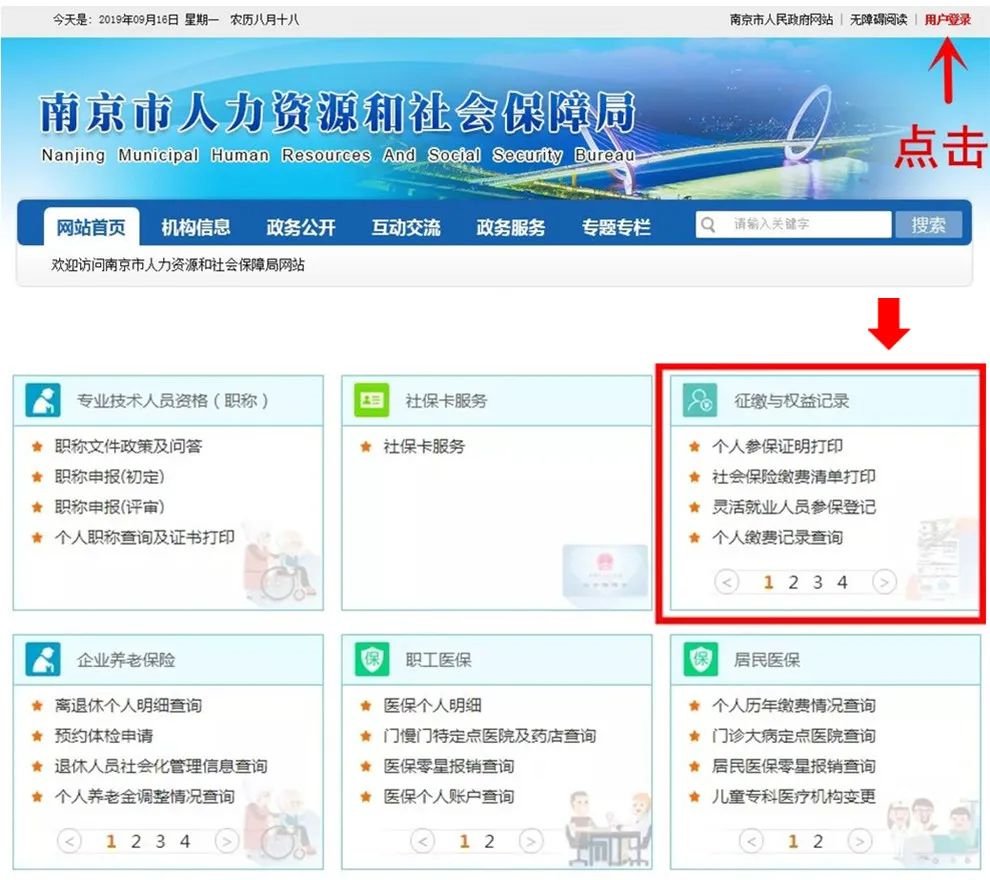Open the 机构信息 menu
Screen dimensions: 990x880
click(x=196, y=227)
